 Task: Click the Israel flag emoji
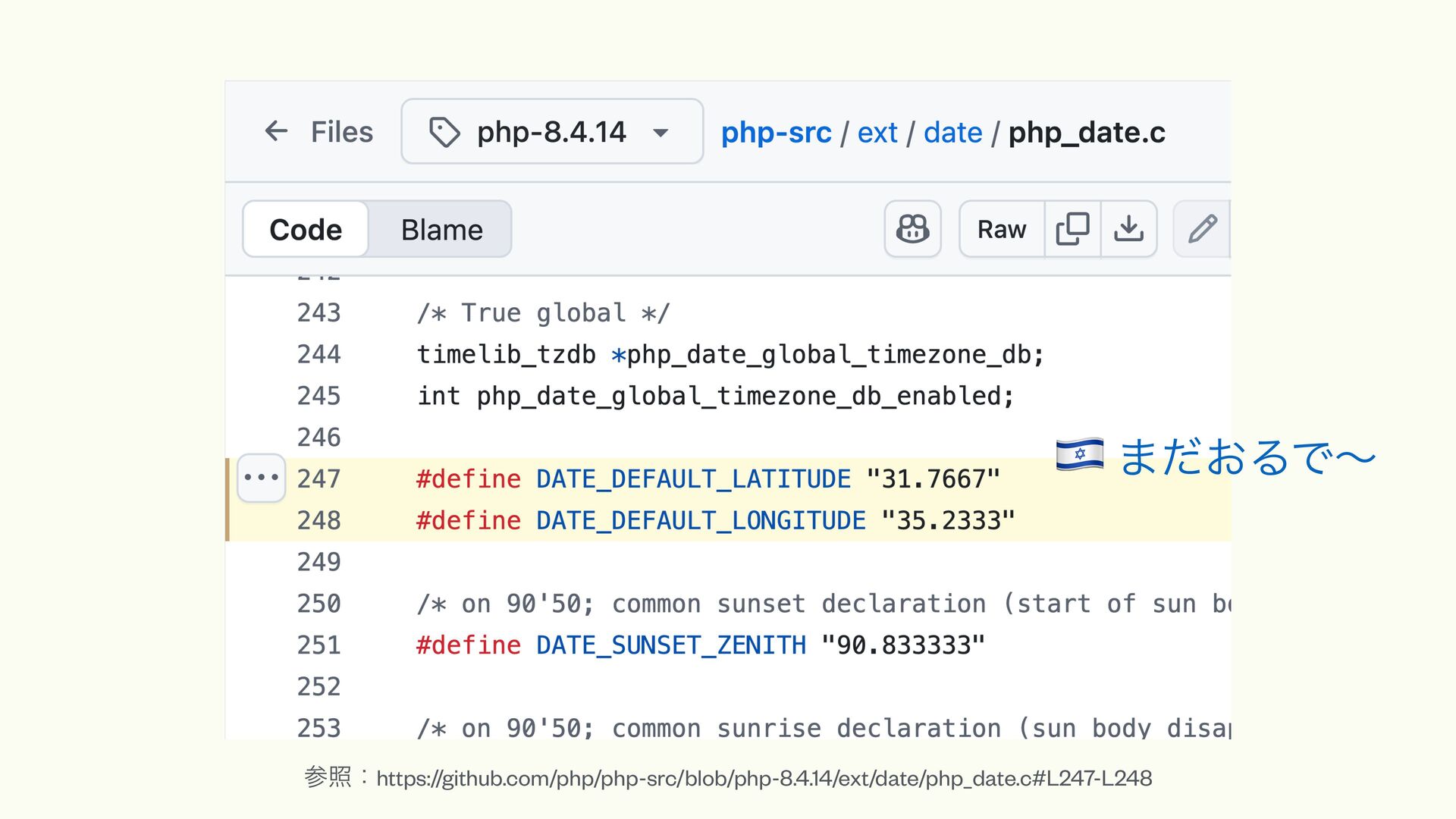1079,454
